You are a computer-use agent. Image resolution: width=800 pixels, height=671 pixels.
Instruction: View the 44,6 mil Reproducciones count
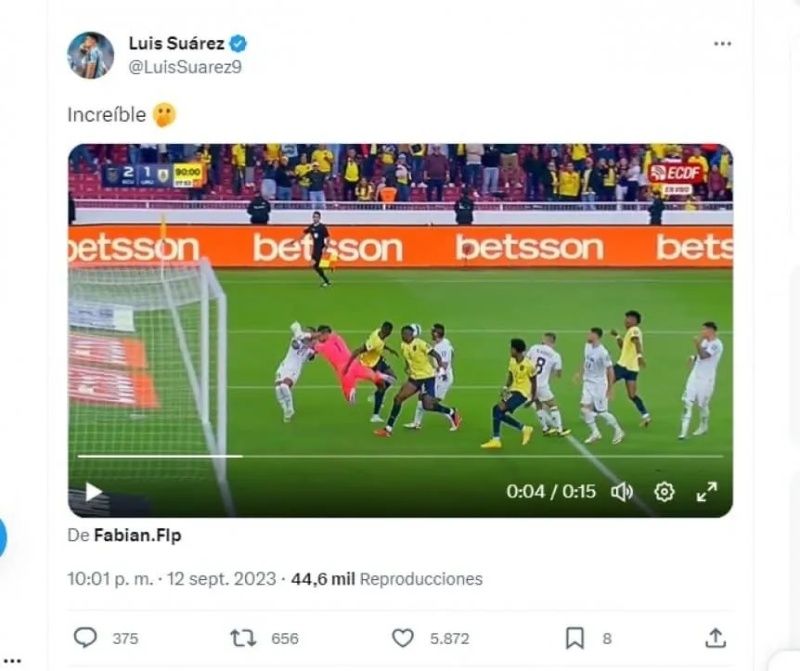point(387,579)
